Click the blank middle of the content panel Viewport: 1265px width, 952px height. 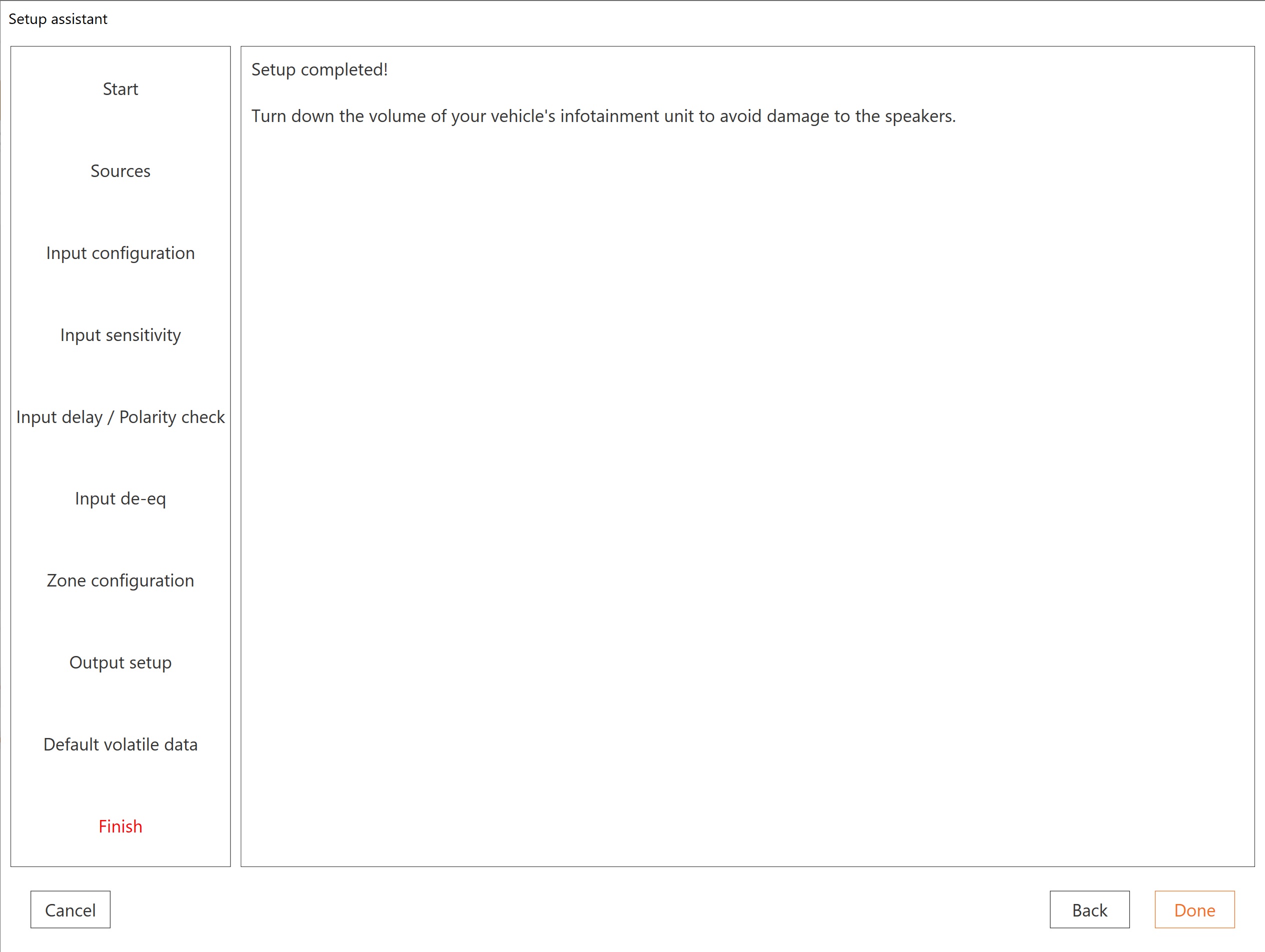point(747,486)
